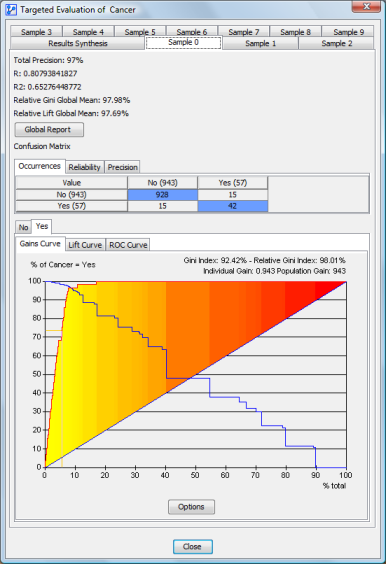Viewport: 386px width, 564px height.
Task: Select the No target value tab
Action: coord(23,227)
